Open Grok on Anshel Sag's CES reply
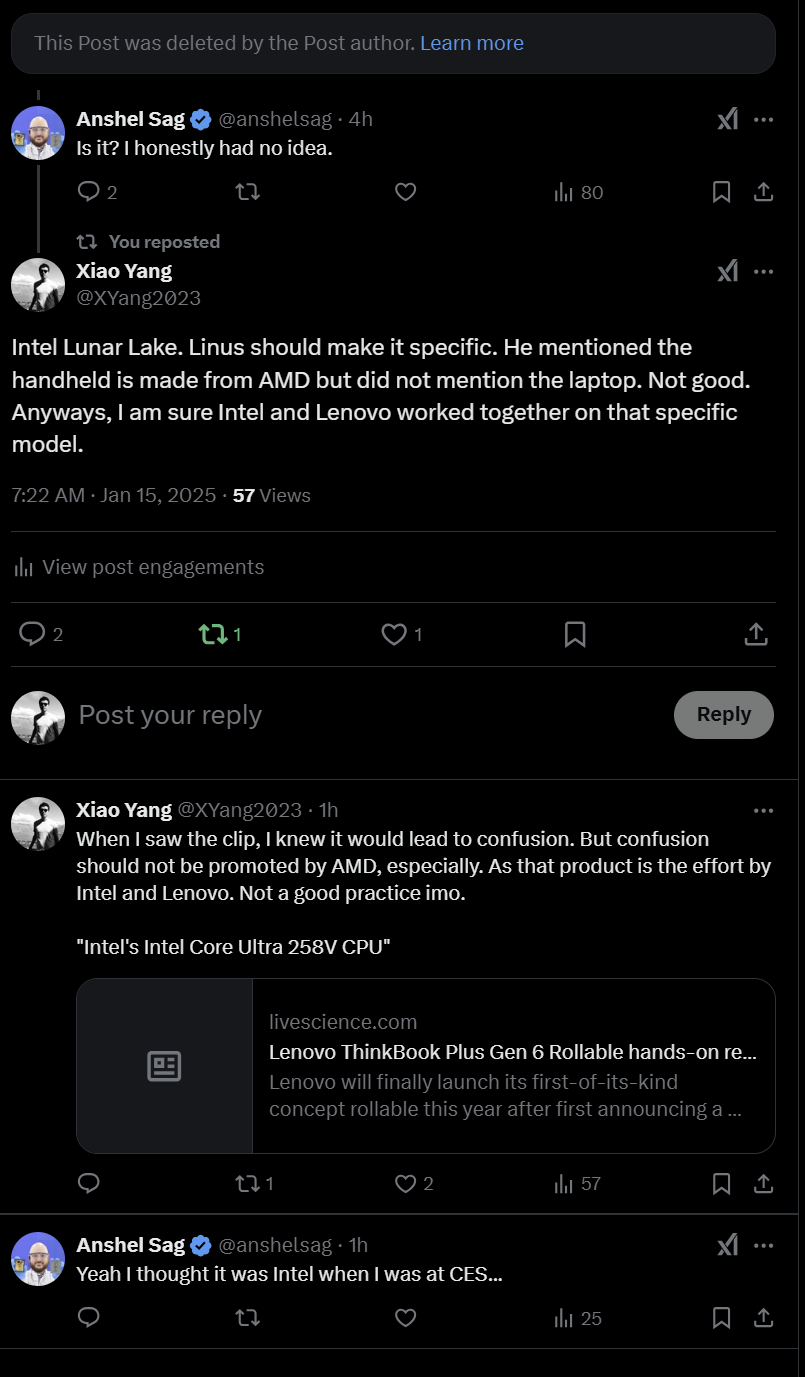The height and width of the screenshot is (1377, 805). 728,1245
